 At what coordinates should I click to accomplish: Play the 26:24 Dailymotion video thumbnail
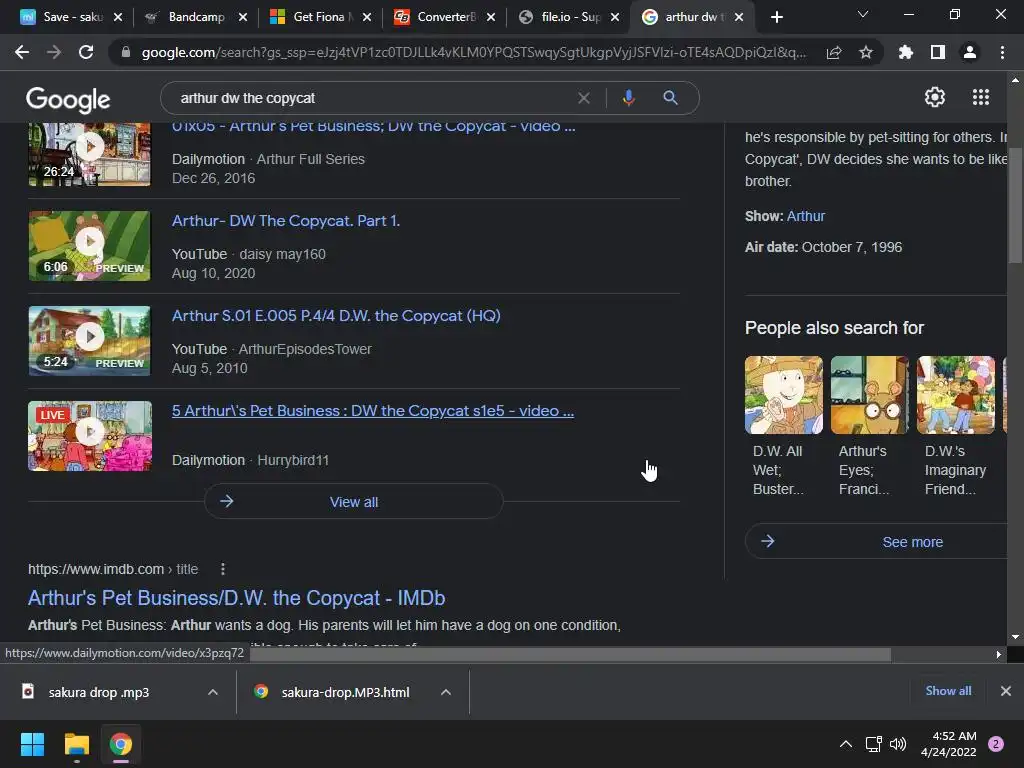(x=89, y=154)
